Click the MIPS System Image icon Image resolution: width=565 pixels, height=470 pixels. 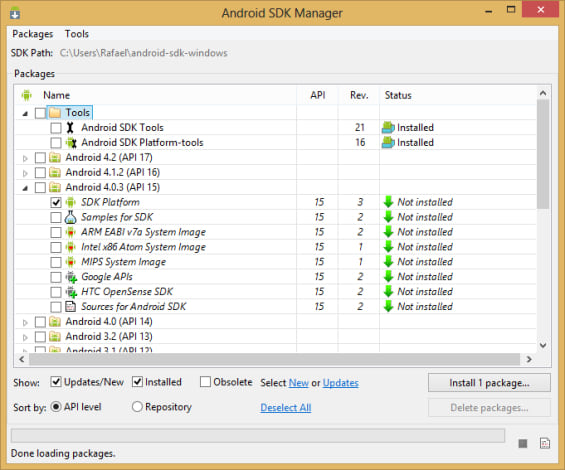point(71,262)
